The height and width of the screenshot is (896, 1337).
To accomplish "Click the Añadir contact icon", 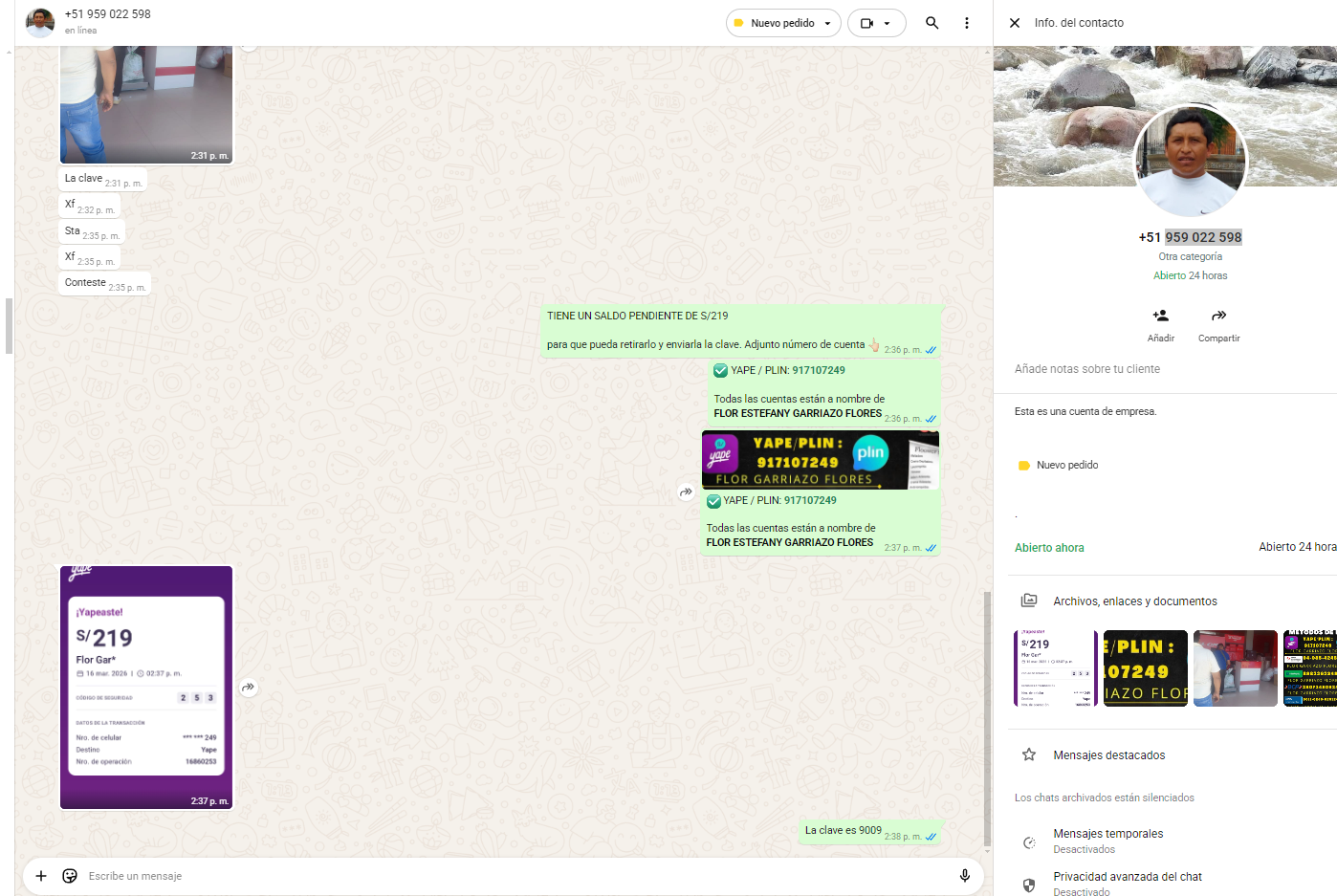I will (x=1160, y=317).
